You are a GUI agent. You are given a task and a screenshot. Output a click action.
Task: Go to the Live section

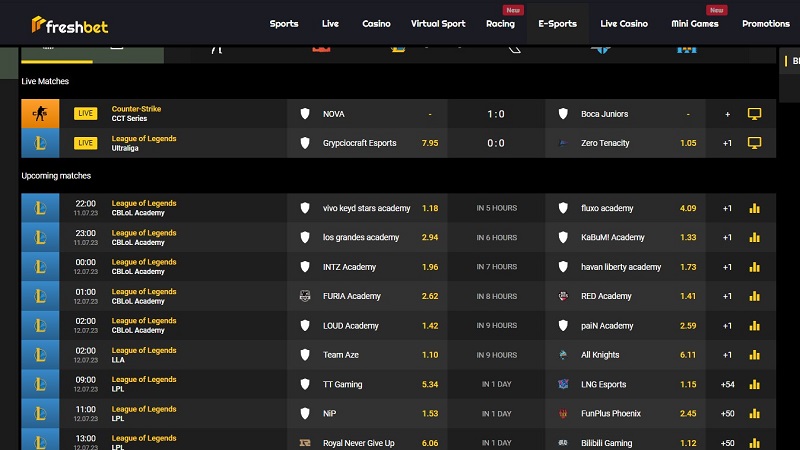pos(330,23)
